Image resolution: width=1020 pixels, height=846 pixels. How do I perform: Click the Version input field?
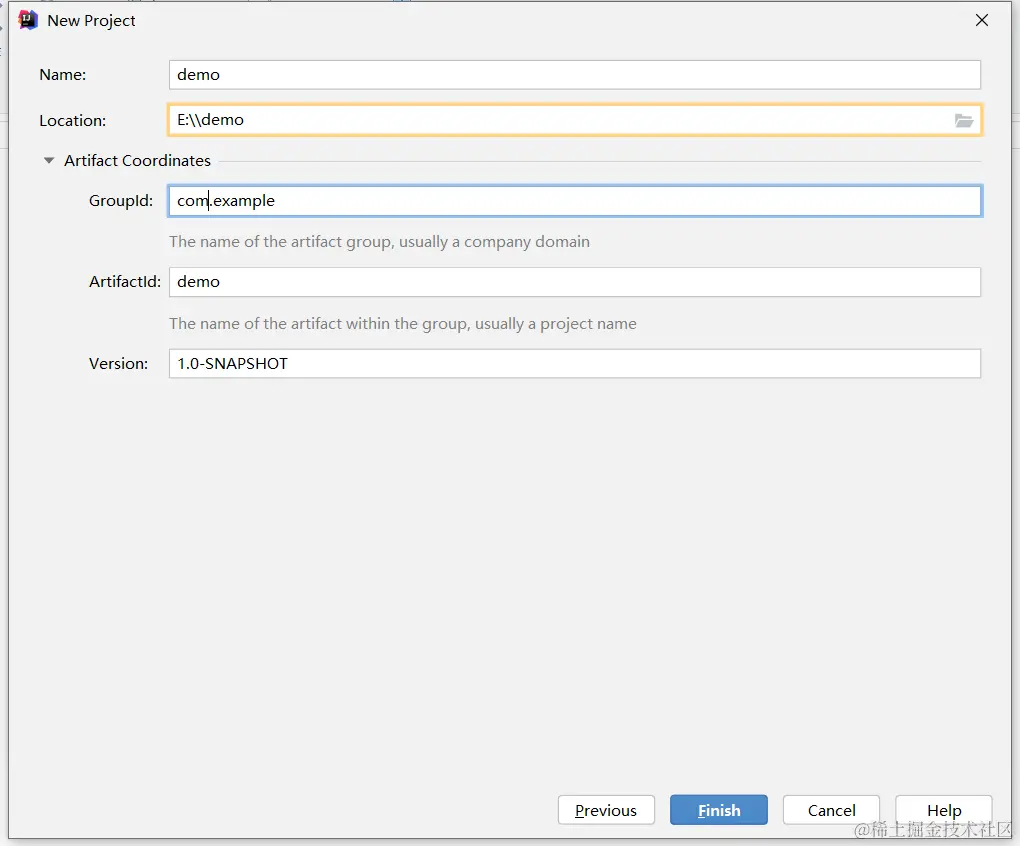pyautogui.click(x=574, y=364)
